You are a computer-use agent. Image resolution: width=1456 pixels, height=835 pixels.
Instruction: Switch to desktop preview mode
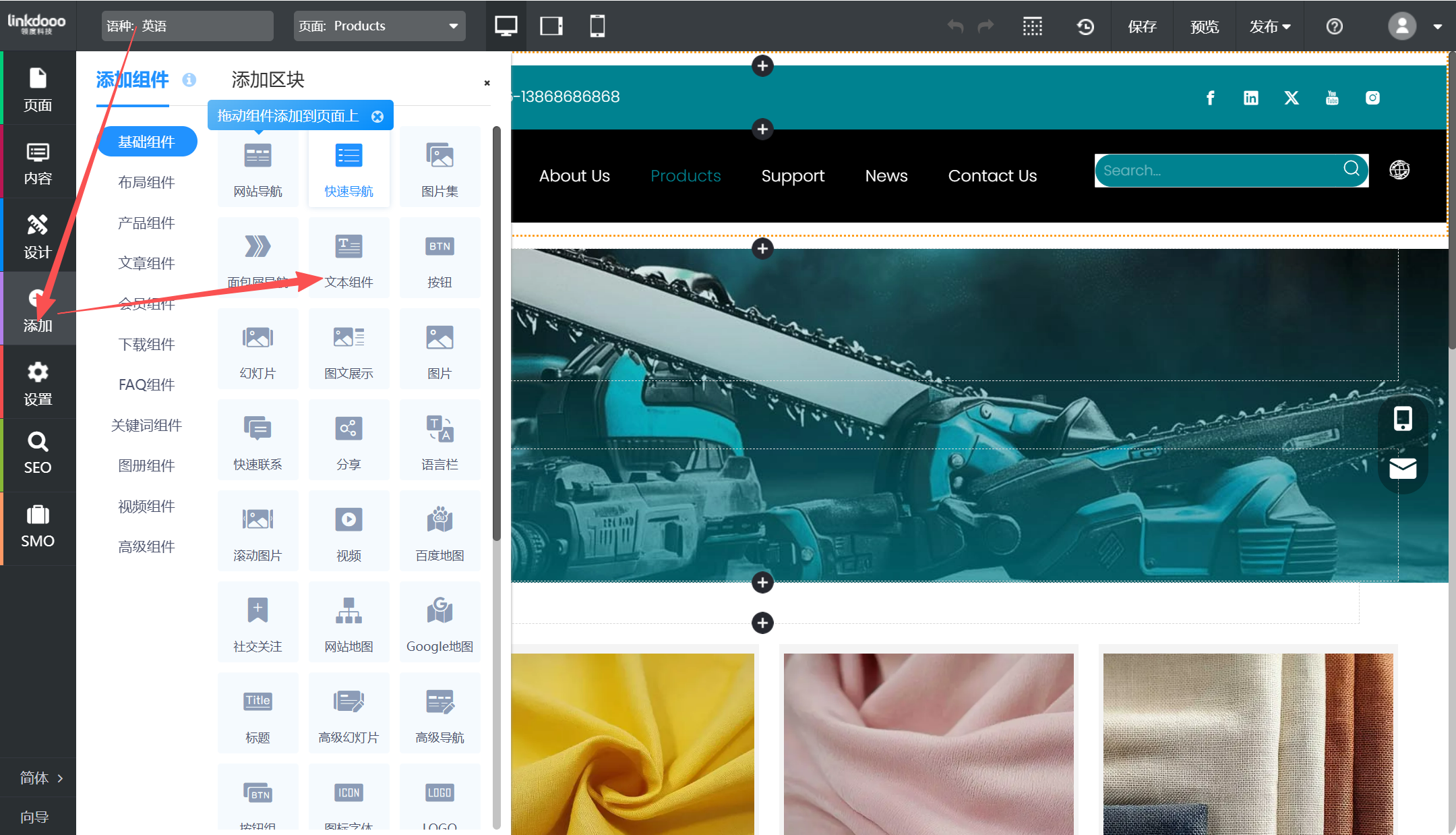pos(506,26)
